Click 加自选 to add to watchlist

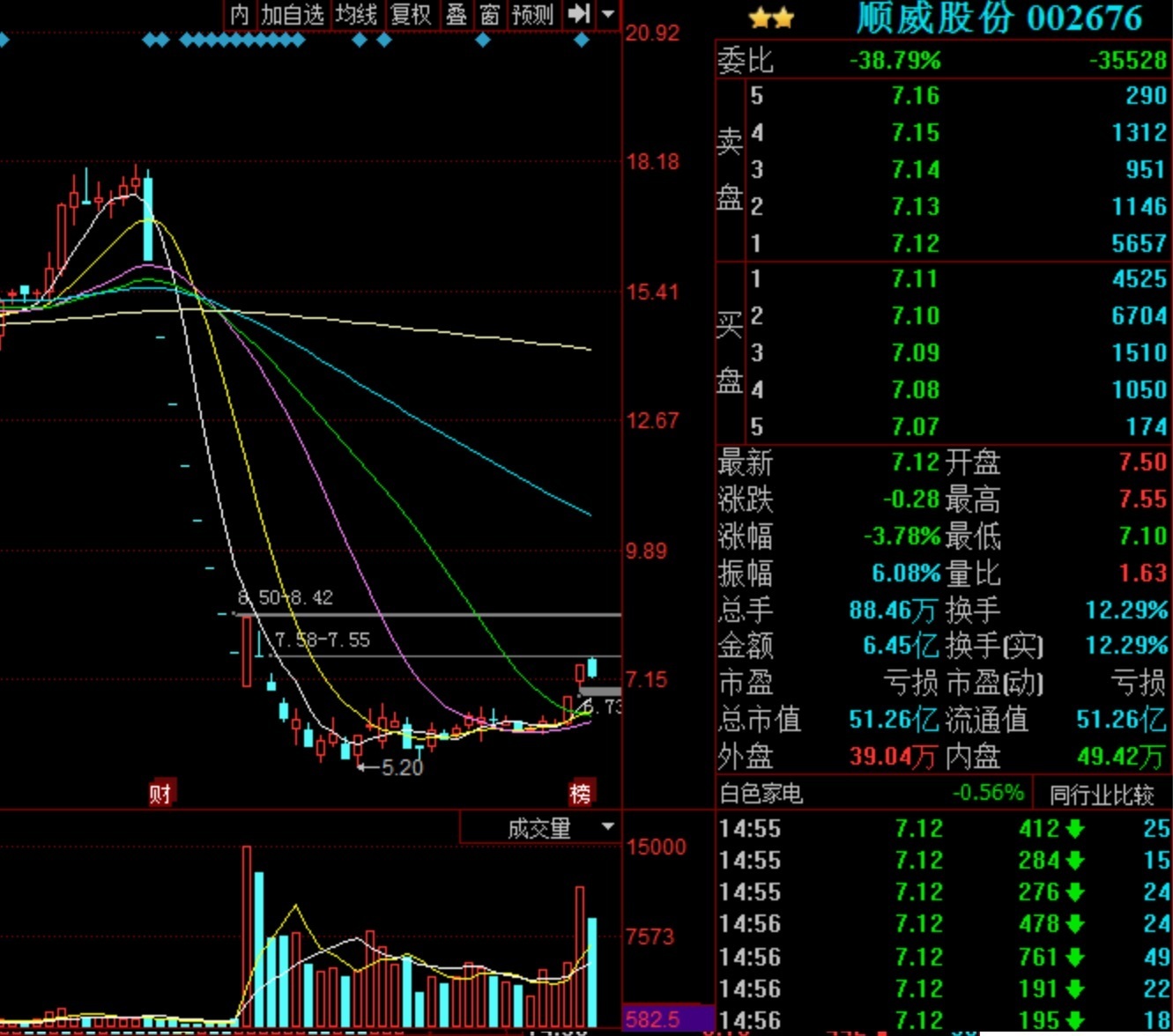[x=293, y=14]
